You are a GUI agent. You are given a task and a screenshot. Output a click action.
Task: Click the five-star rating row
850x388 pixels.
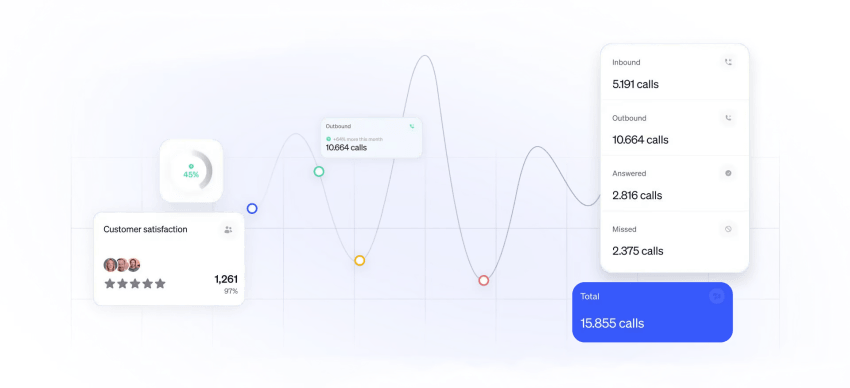pos(135,283)
